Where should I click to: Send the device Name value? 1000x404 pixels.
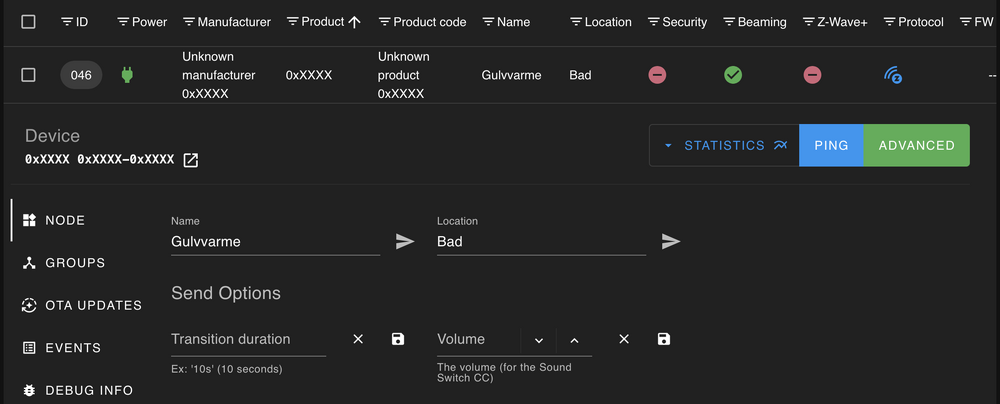click(405, 241)
